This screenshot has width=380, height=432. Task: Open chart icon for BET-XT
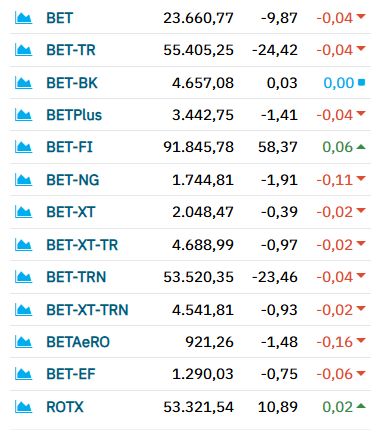click(23, 212)
